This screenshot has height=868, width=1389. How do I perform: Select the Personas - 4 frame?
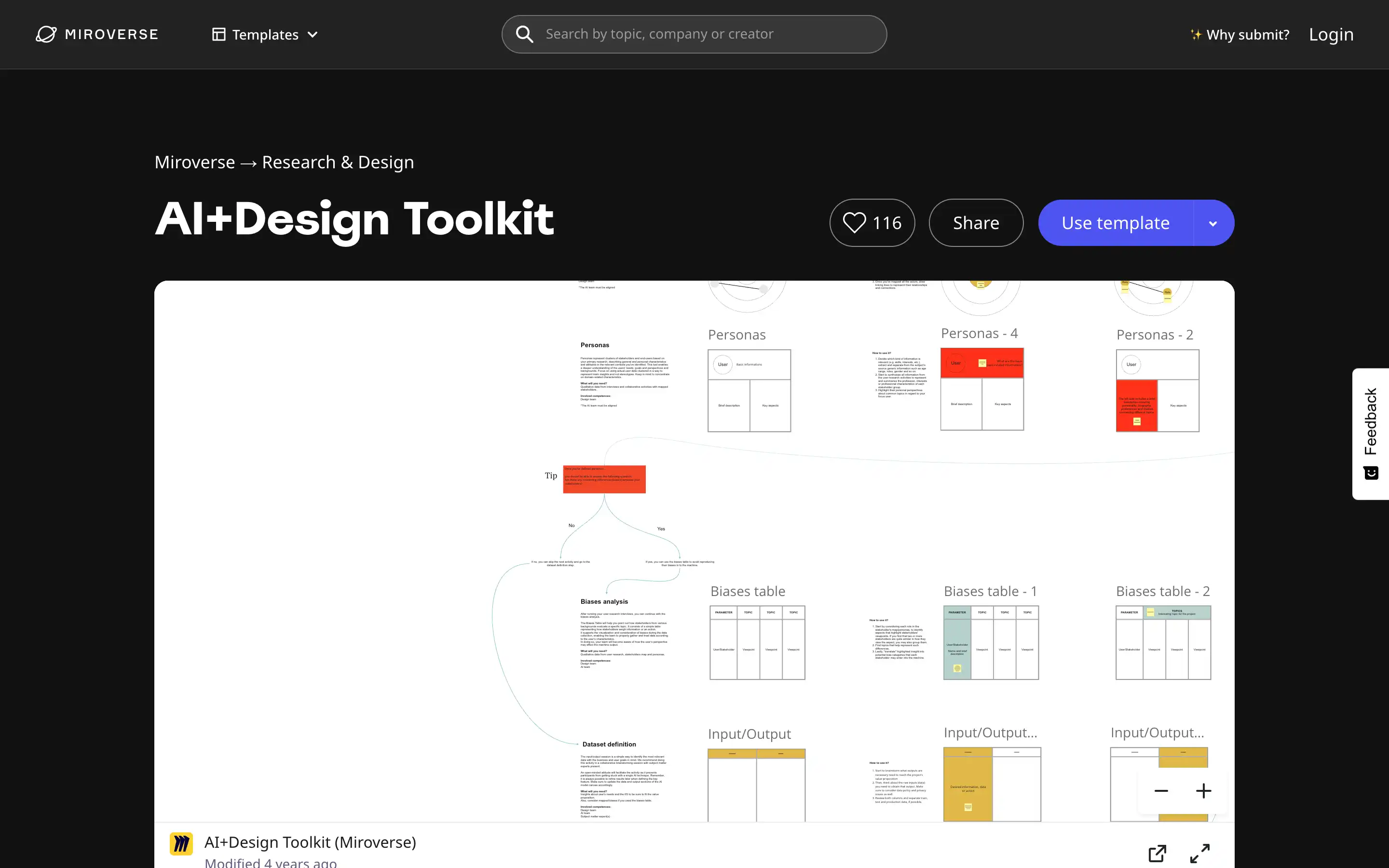pos(981,389)
